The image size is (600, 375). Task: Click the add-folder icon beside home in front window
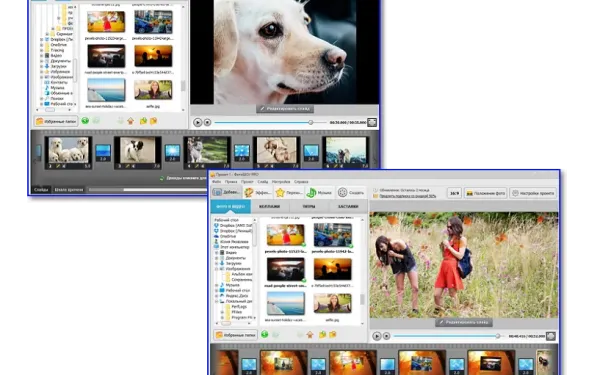(323, 335)
